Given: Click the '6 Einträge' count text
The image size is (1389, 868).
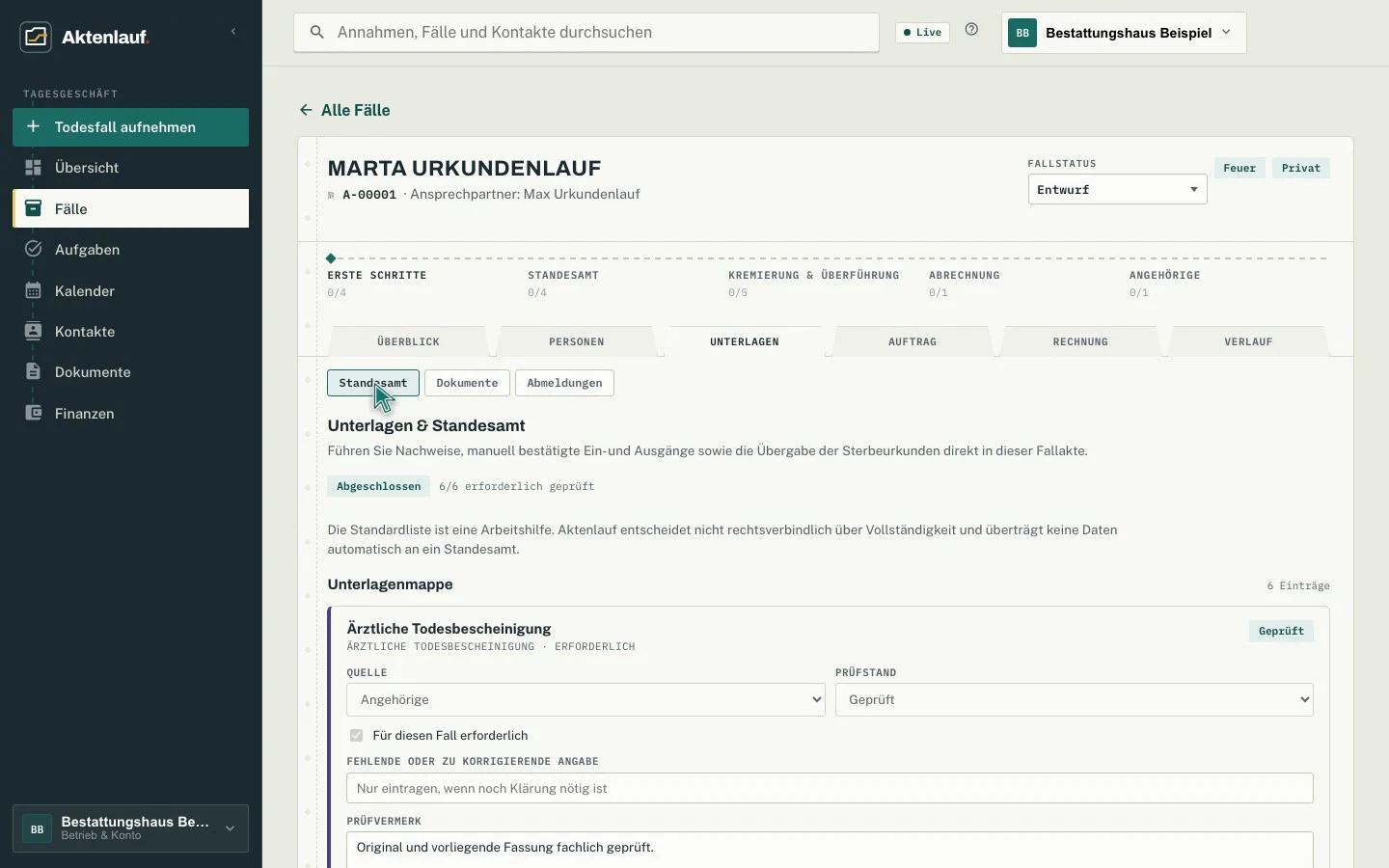Looking at the screenshot, I should tap(1298, 585).
